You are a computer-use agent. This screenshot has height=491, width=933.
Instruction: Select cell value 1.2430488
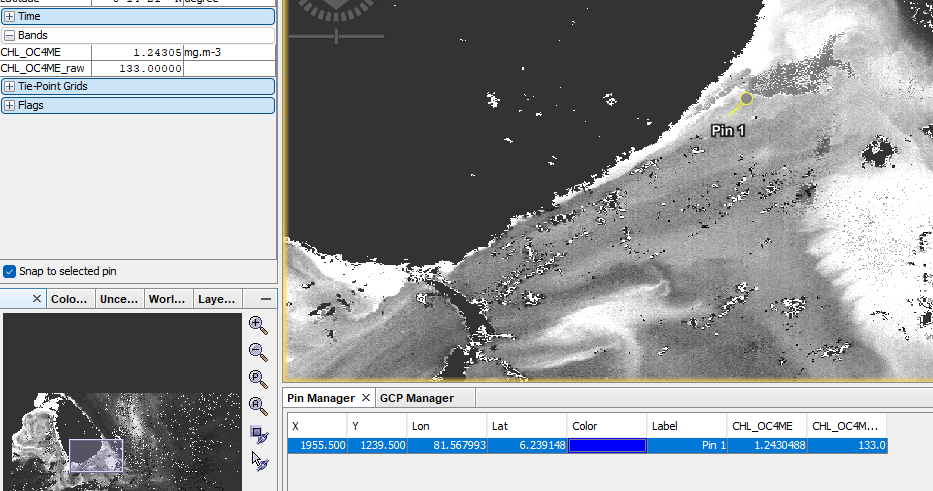[x=767, y=445]
